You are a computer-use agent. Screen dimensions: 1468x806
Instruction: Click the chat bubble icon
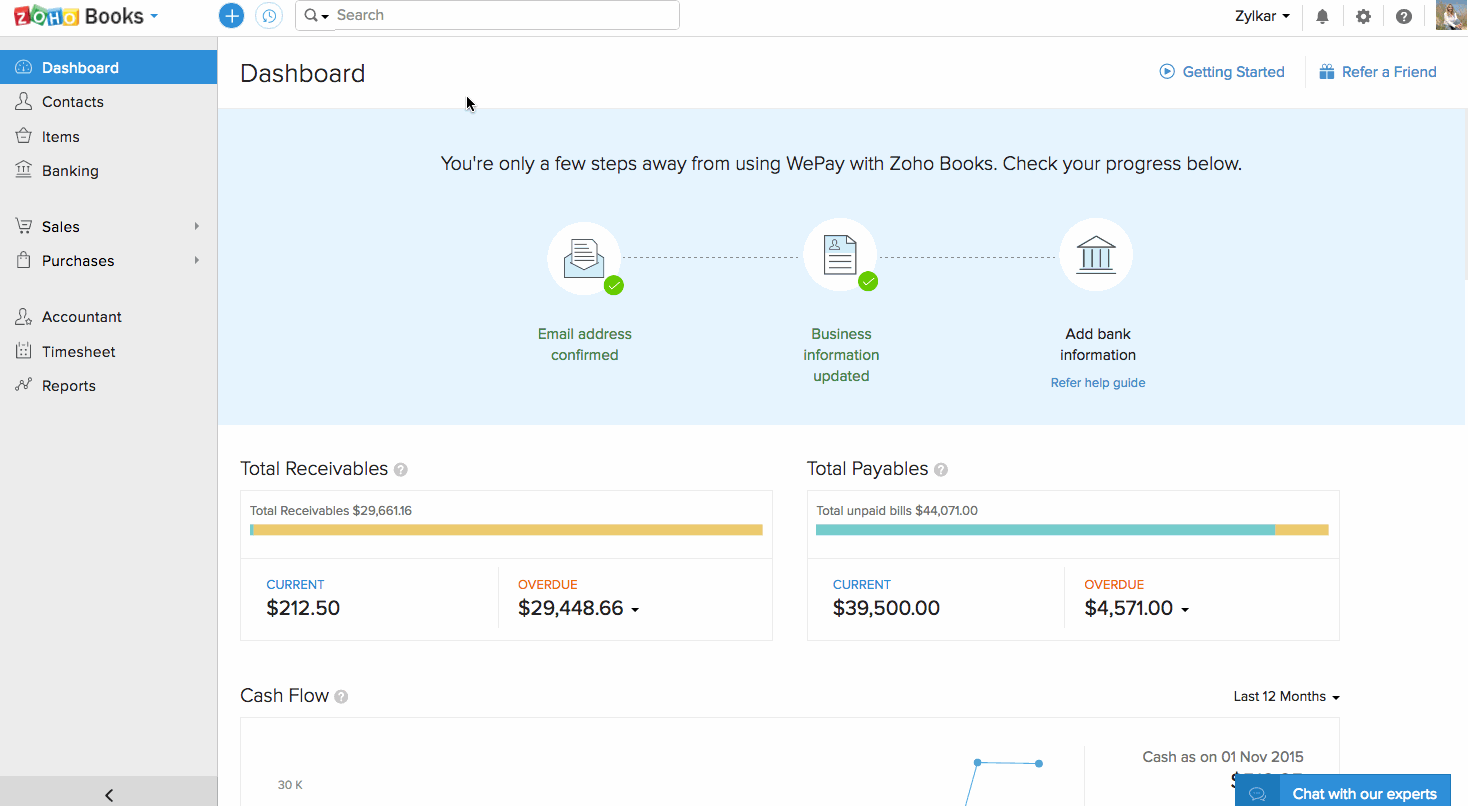[1258, 794]
